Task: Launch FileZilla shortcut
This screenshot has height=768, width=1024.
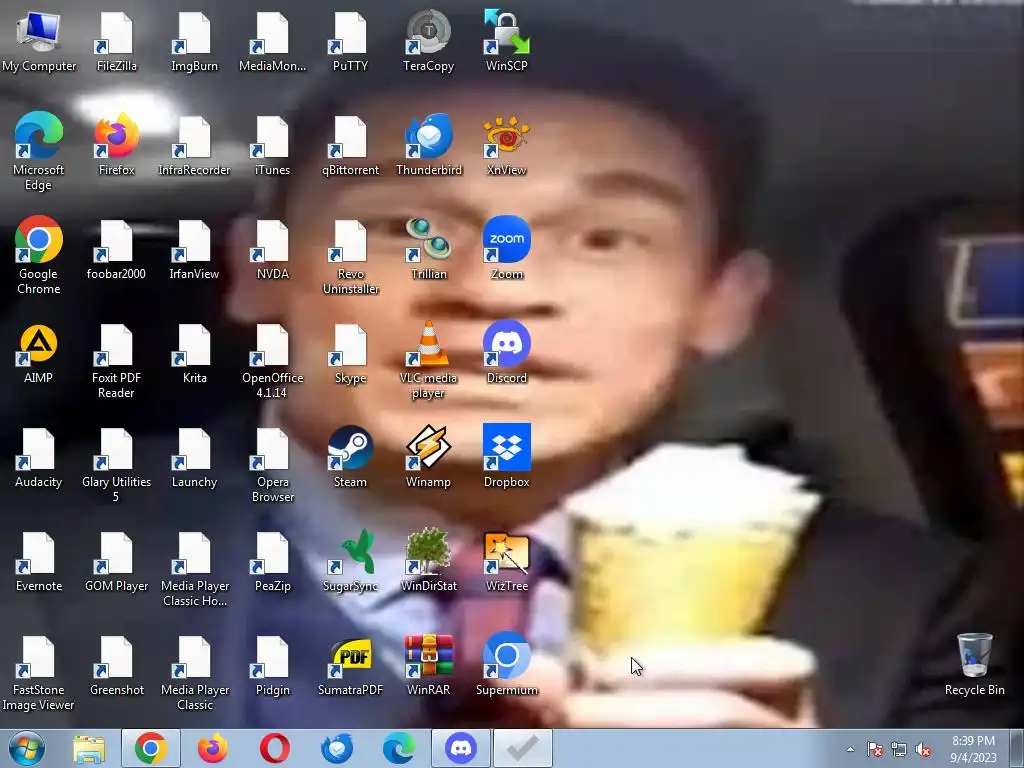Action: 116,40
